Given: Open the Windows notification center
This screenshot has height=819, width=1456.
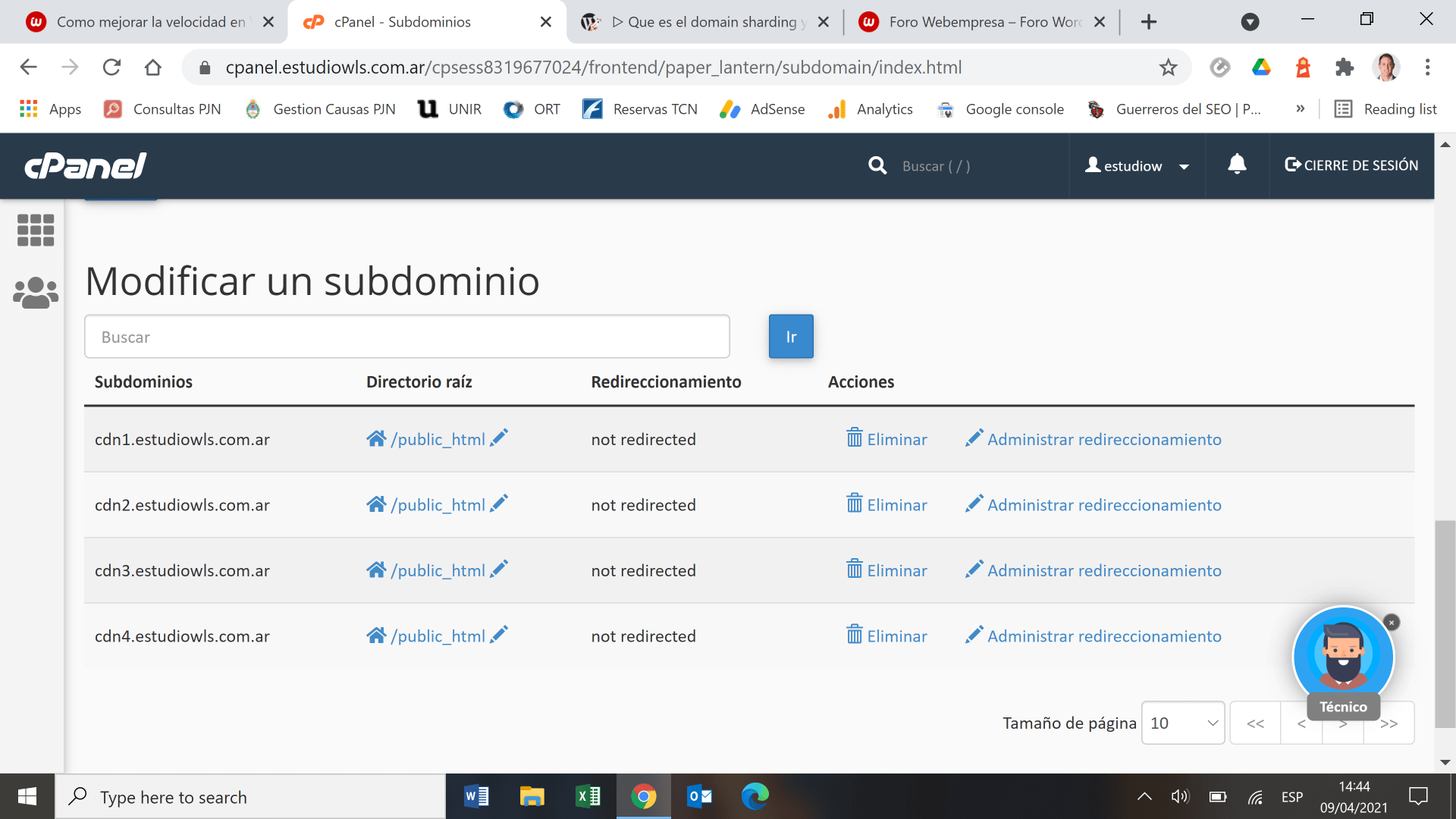Looking at the screenshot, I should [x=1418, y=796].
